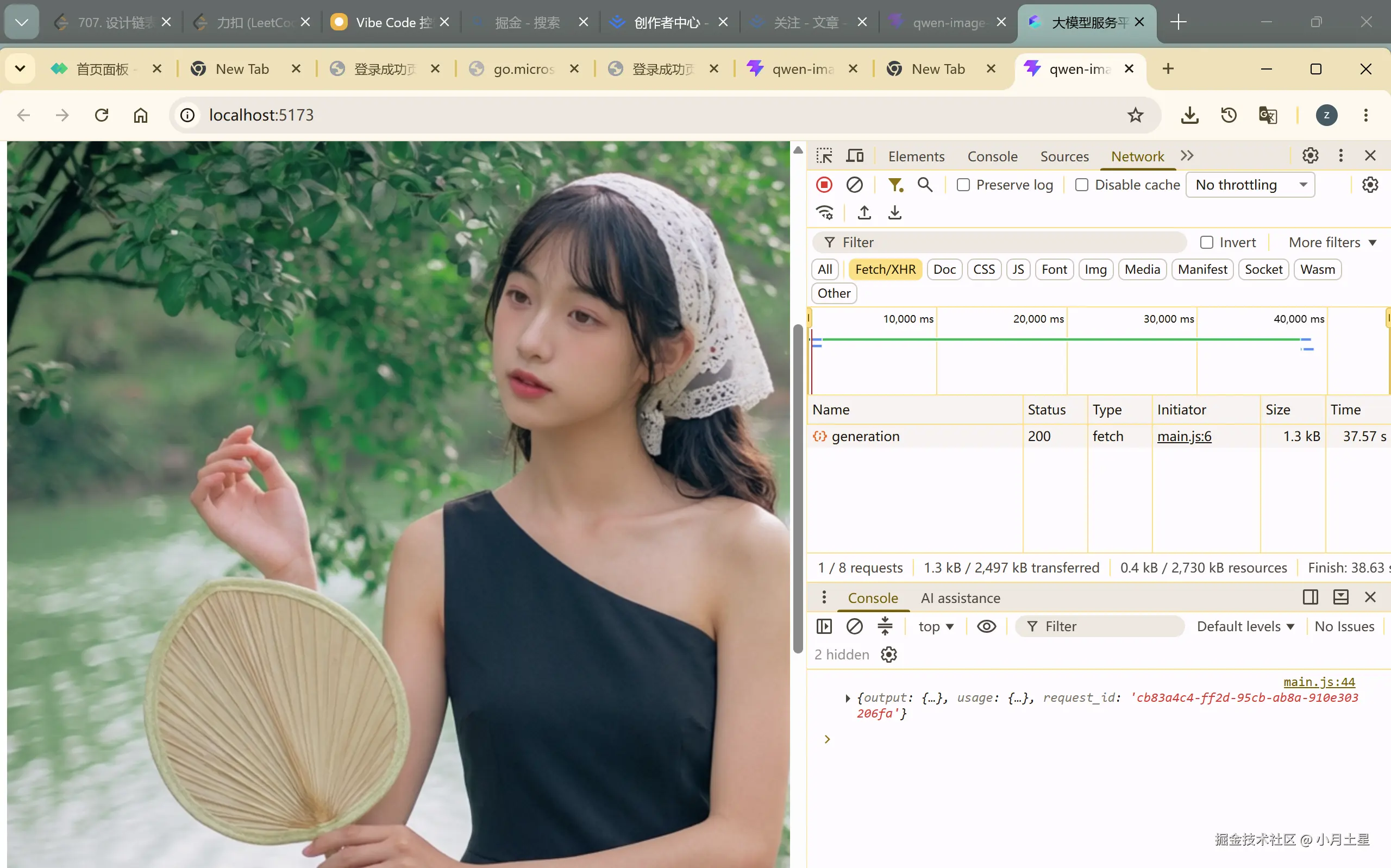Show the console sidebar
The width and height of the screenshot is (1391, 868).
coord(824,626)
